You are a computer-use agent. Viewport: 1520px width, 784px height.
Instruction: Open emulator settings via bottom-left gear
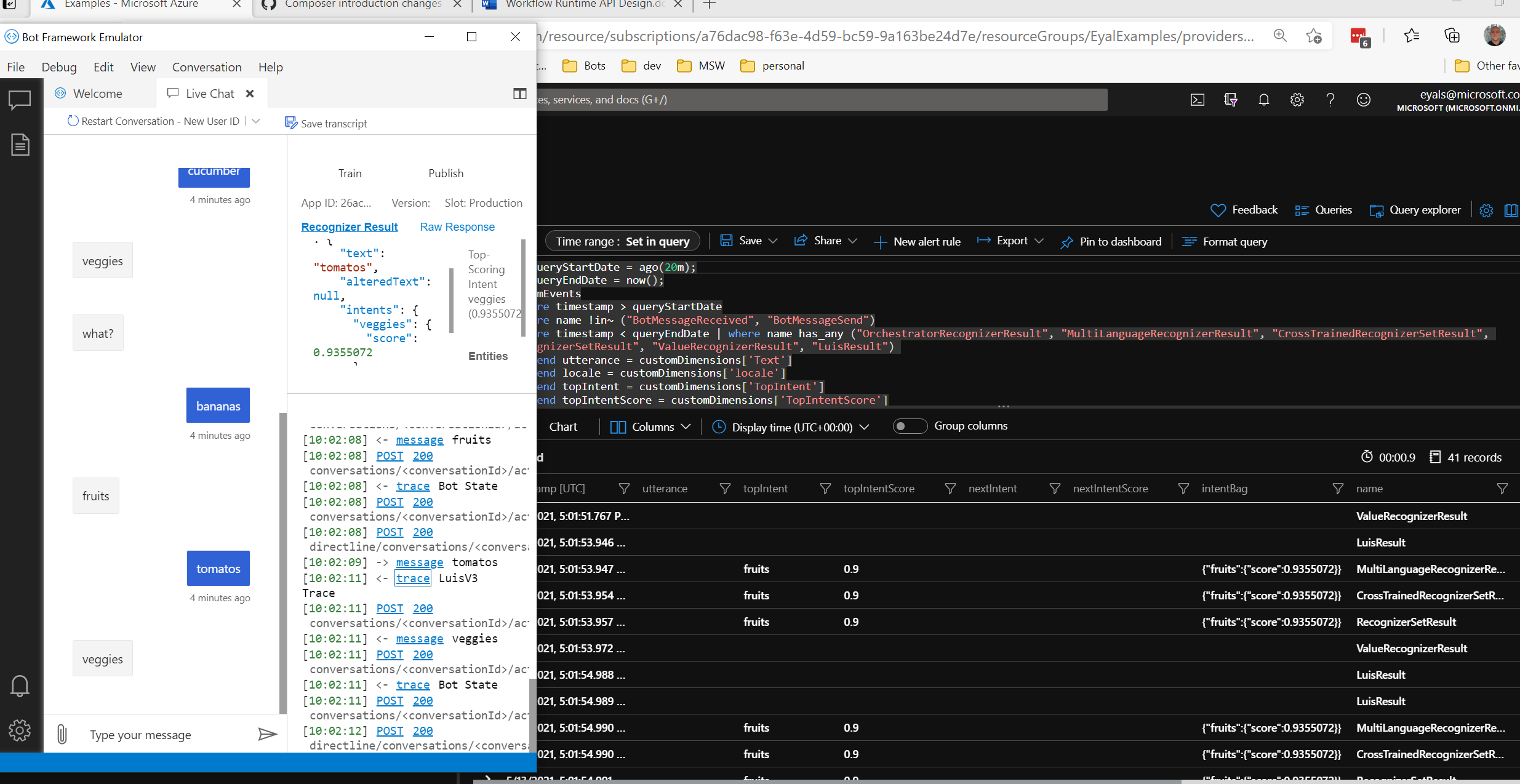[x=20, y=730]
